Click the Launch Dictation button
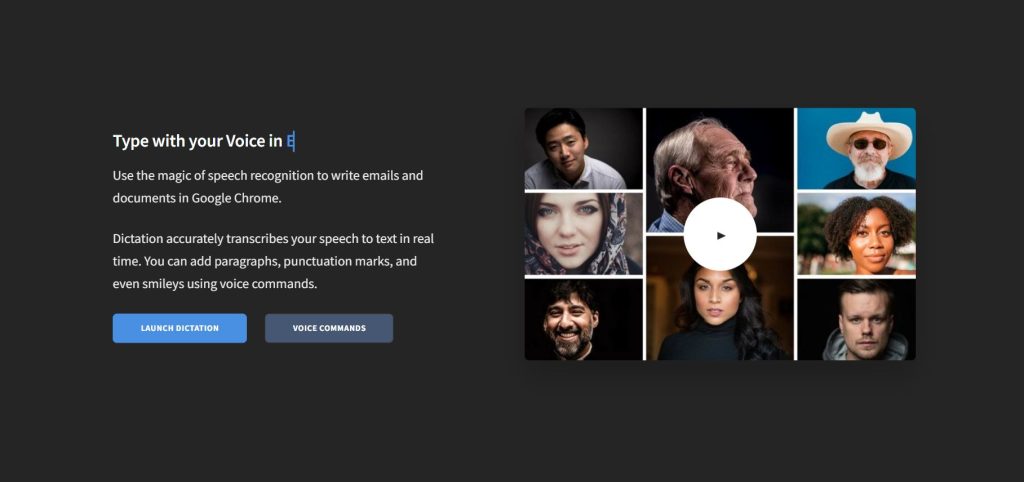This screenshot has width=1024, height=482. 179,328
